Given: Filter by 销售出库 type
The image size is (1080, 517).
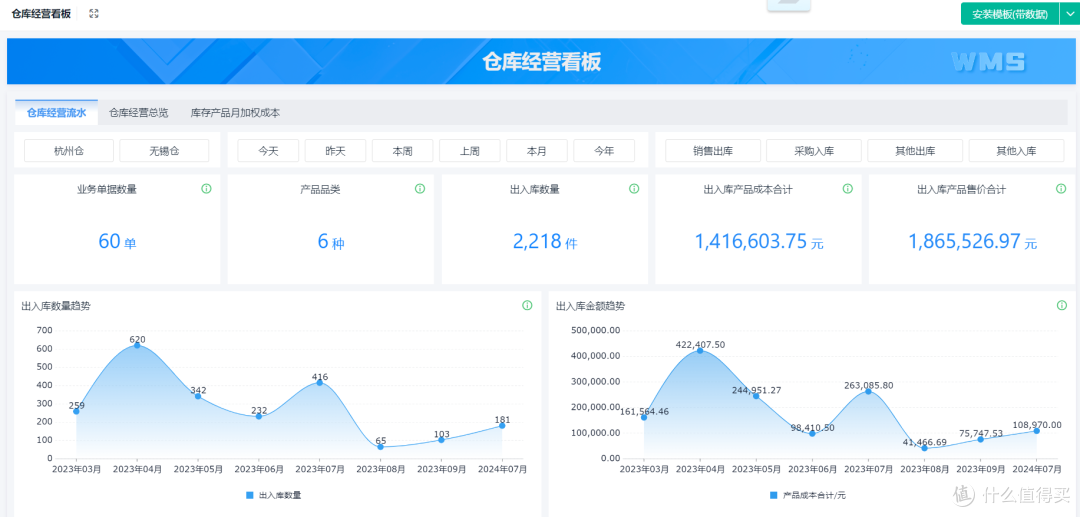Looking at the screenshot, I should pos(713,151).
